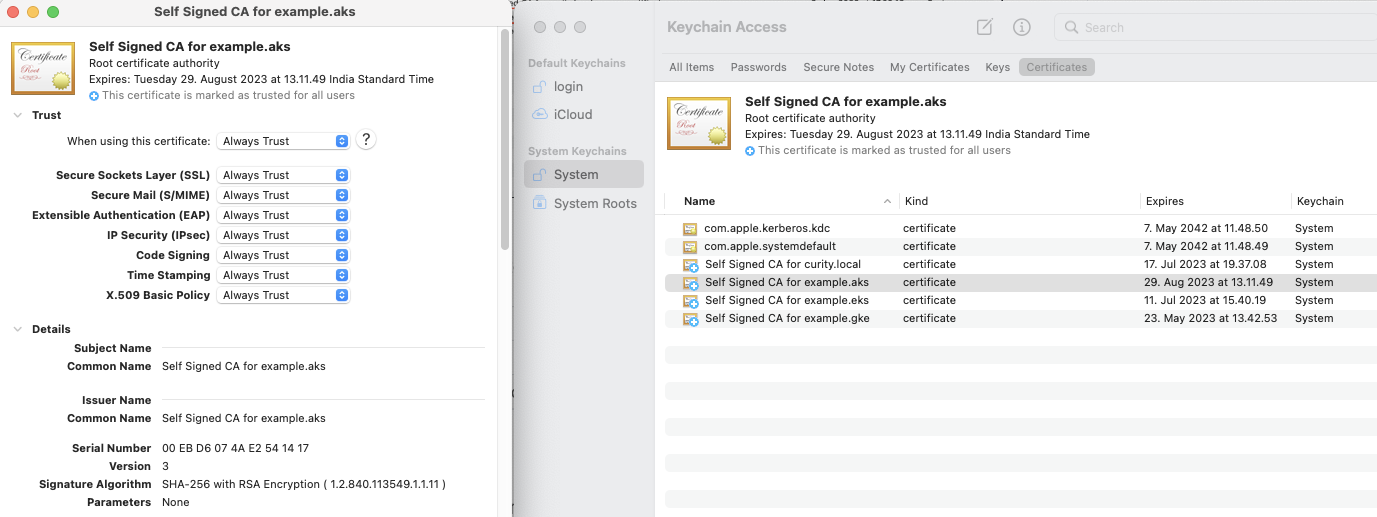Open the Code Signing trust dropdown
The width and height of the screenshot is (1377, 517).
click(284, 255)
